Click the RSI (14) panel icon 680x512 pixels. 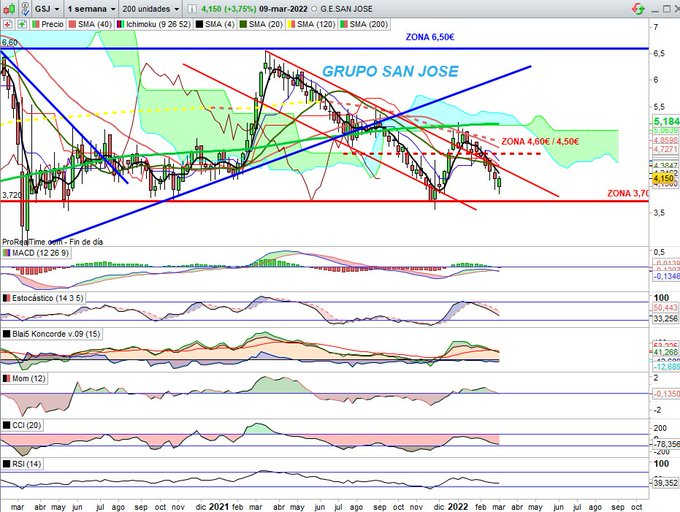7,464
